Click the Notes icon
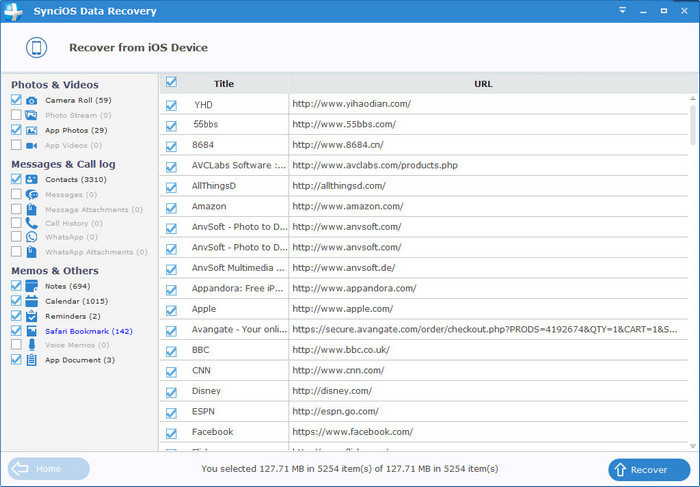The image size is (700, 487). 31,286
